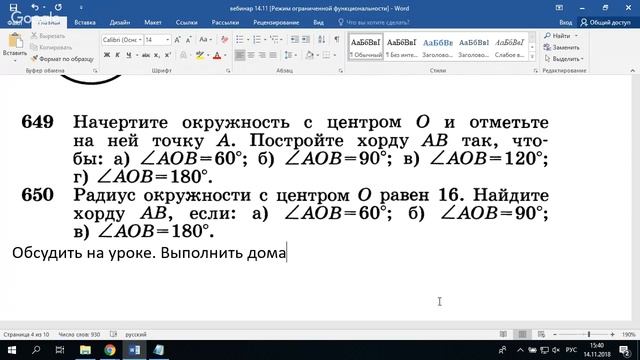Viewport: 640px width, 360px height.
Task: Click the zoom slider handle
Action: point(589,334)
